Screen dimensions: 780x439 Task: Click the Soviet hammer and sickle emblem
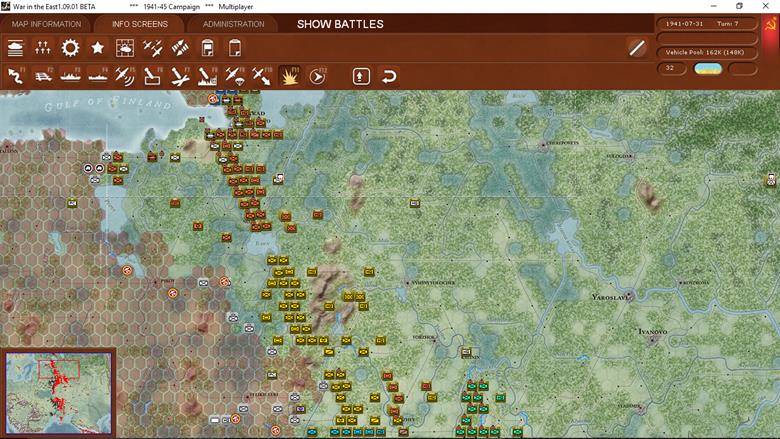coord(770,25)
